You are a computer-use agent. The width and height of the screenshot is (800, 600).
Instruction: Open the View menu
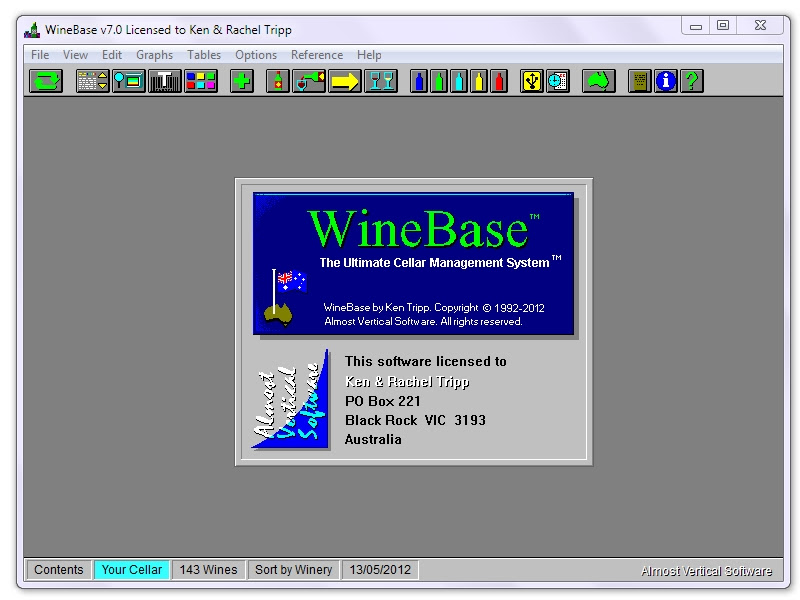point(75,55)
